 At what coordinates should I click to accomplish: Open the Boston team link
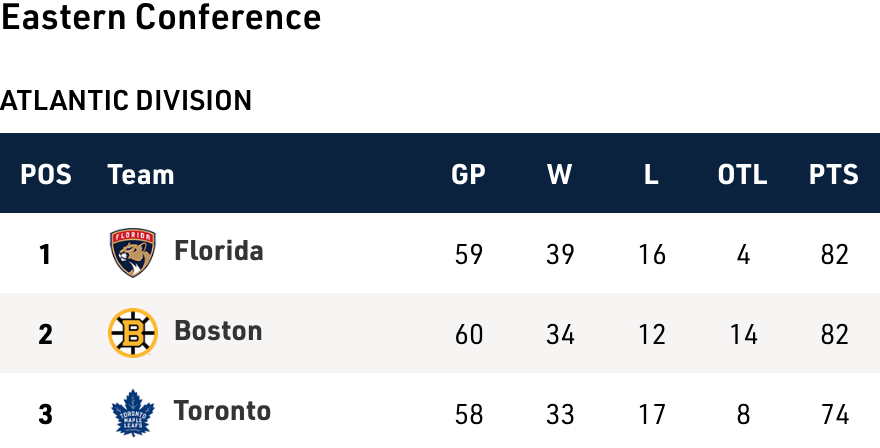click(x=217, y=331)
